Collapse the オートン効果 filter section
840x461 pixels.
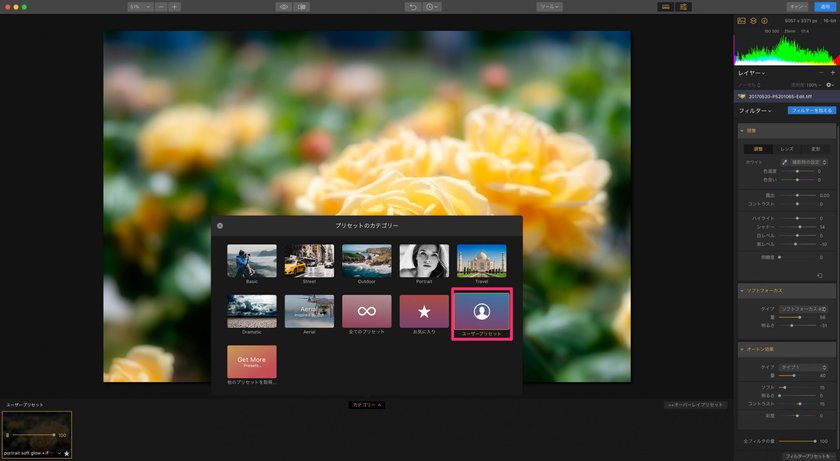[742, 350]
